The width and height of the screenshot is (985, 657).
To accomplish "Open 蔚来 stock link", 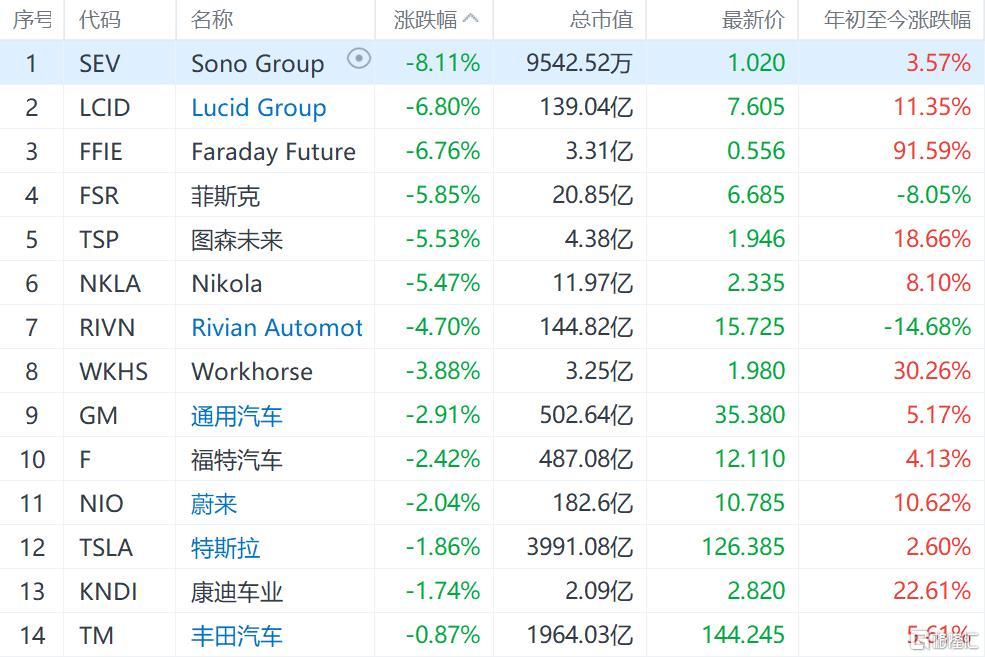I will coord(214,504).
